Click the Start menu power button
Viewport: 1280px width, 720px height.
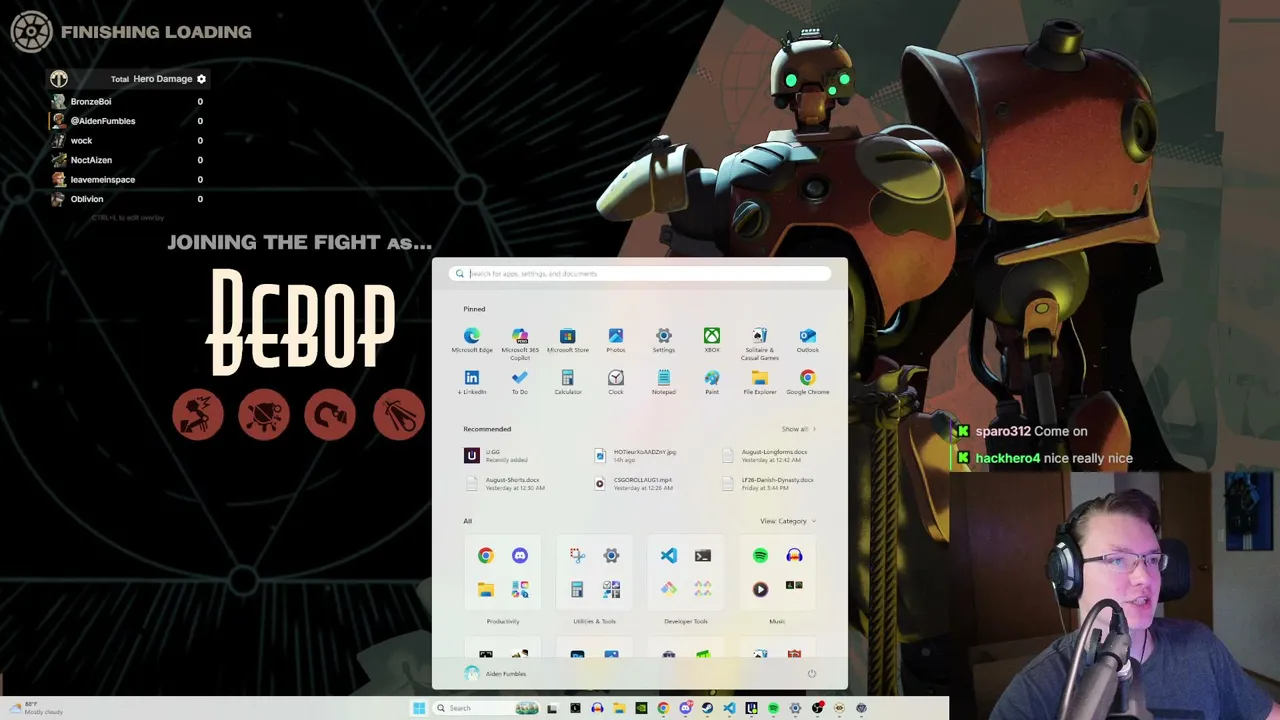tap(812, 674)
